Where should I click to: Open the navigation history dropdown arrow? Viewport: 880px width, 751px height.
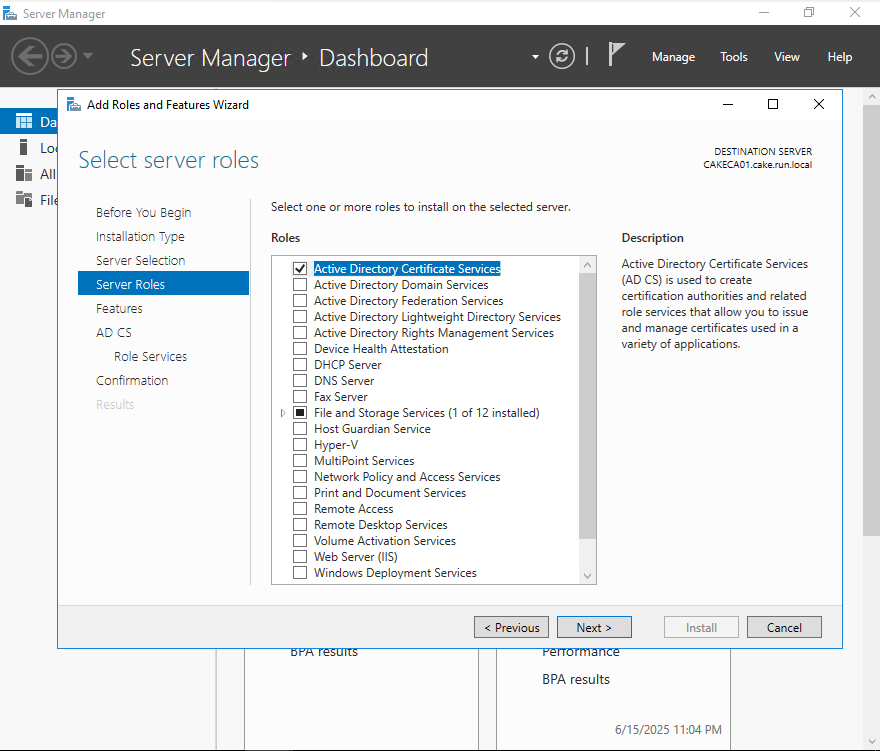[x=88, y=56]
